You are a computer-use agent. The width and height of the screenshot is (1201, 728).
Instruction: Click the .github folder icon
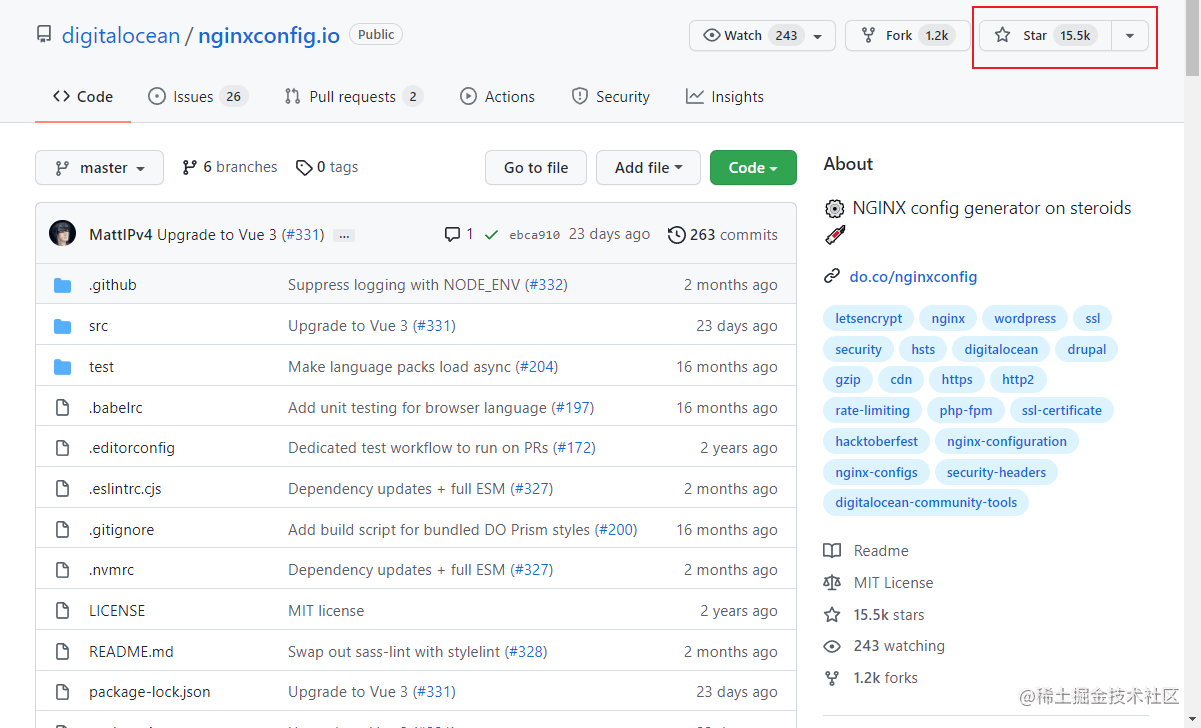click(x=62, y=285)
